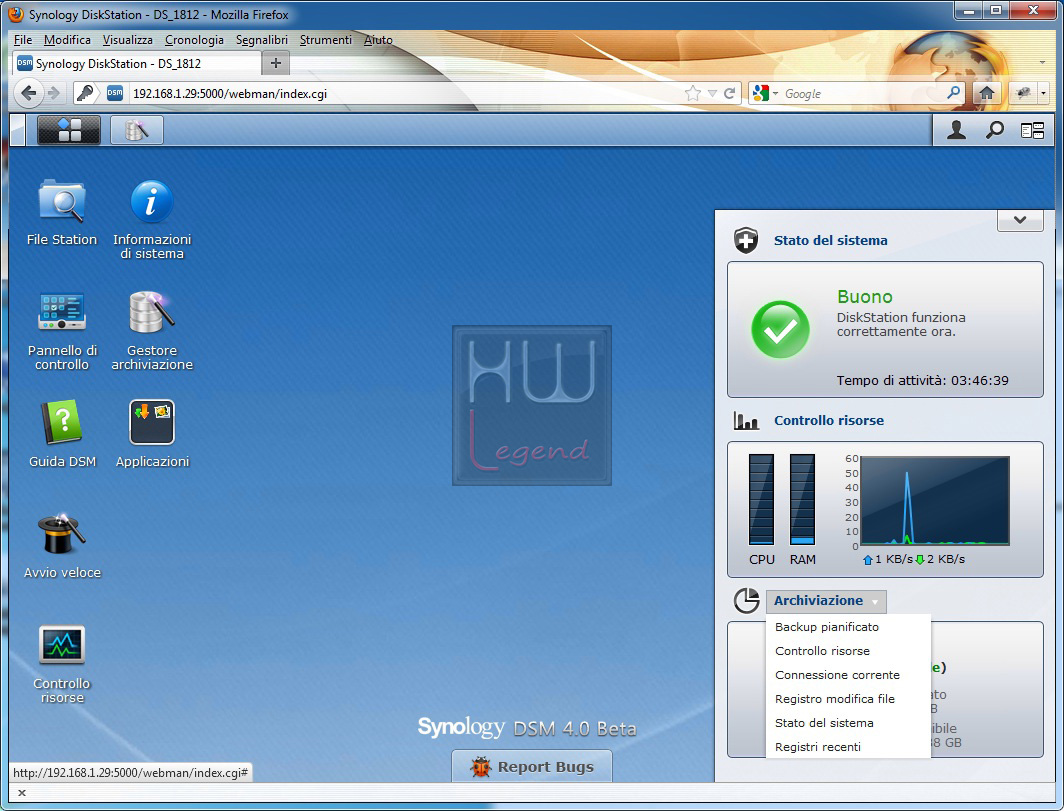Click the DSM site identity favicon
The height and width of the screenshot is (811, 1064).
[115, 93]
